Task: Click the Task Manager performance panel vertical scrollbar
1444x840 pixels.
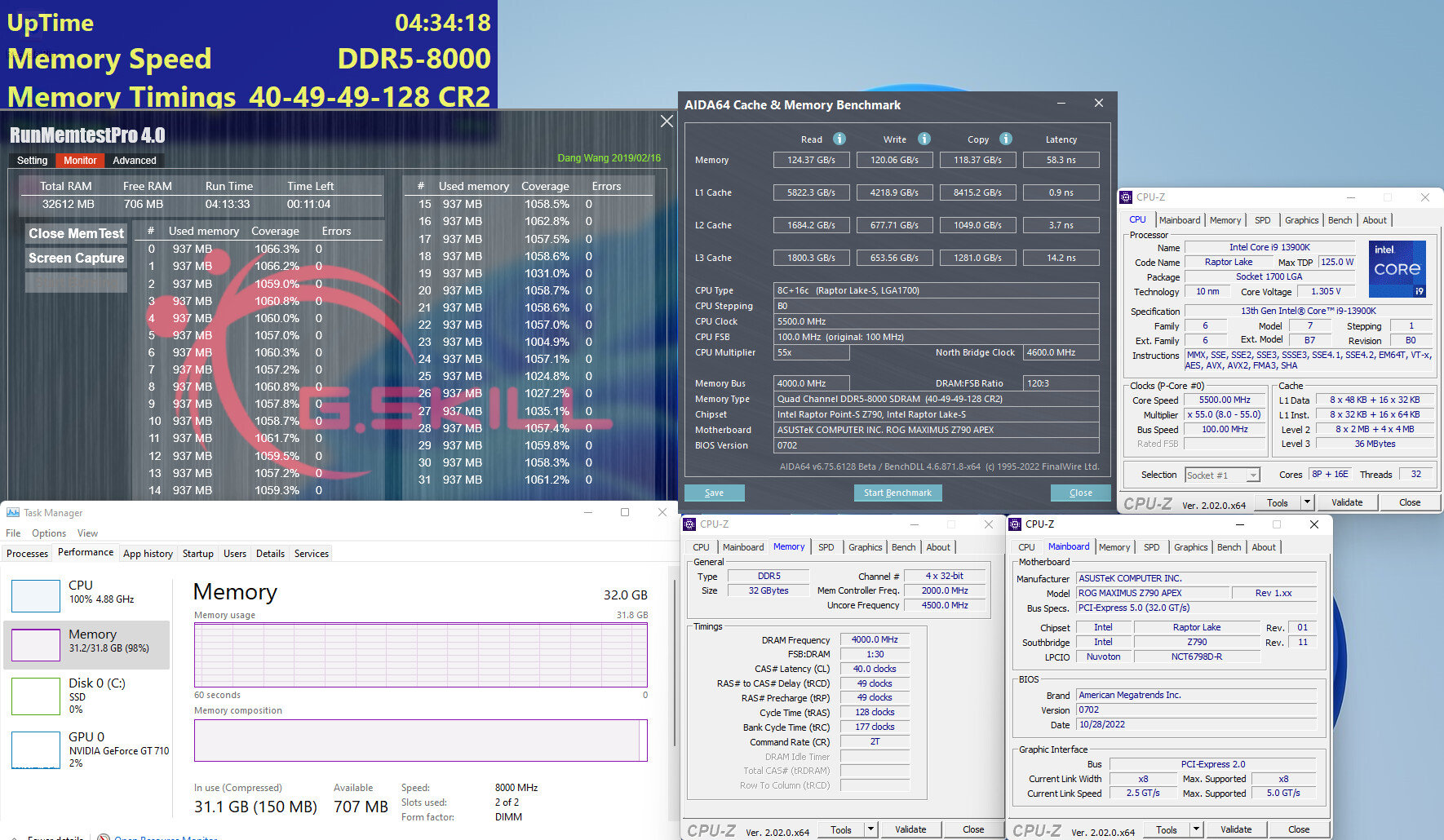Action: coord(674,661)
